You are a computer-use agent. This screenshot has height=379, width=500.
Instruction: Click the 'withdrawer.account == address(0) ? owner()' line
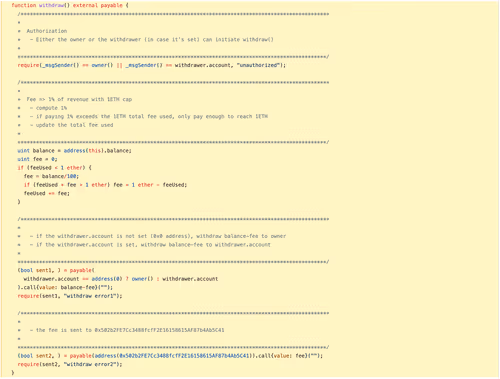coord(121,279)
